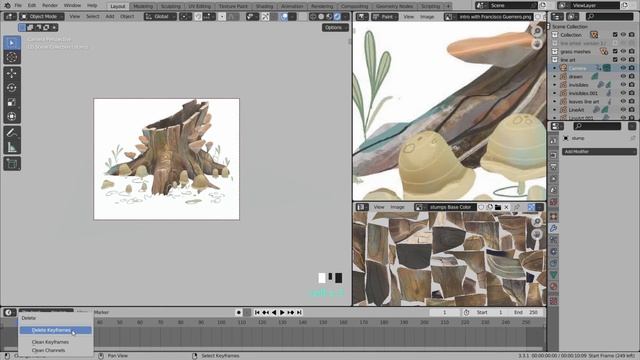Open 3D viewport editor type dropdown
Image resolution: width=640 pixels, height=360 pixels.
pyautogui.click(x=10, y=17)
